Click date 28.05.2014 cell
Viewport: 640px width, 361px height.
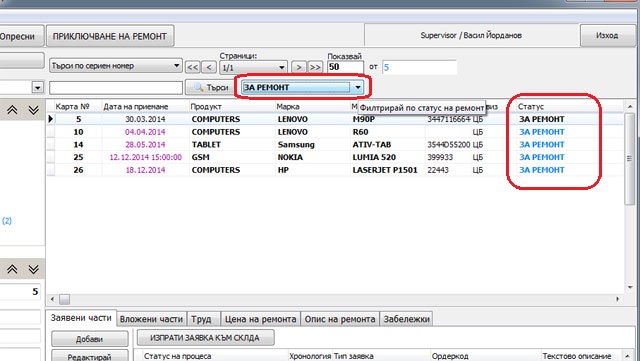(x=145, y=145)
